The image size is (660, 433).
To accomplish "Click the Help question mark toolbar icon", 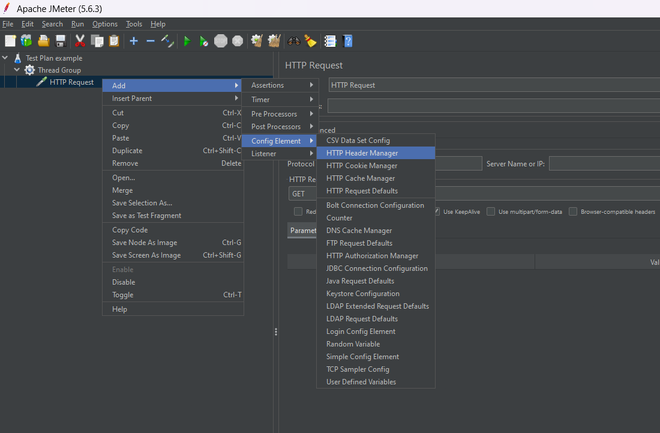I will pos(347,41).
